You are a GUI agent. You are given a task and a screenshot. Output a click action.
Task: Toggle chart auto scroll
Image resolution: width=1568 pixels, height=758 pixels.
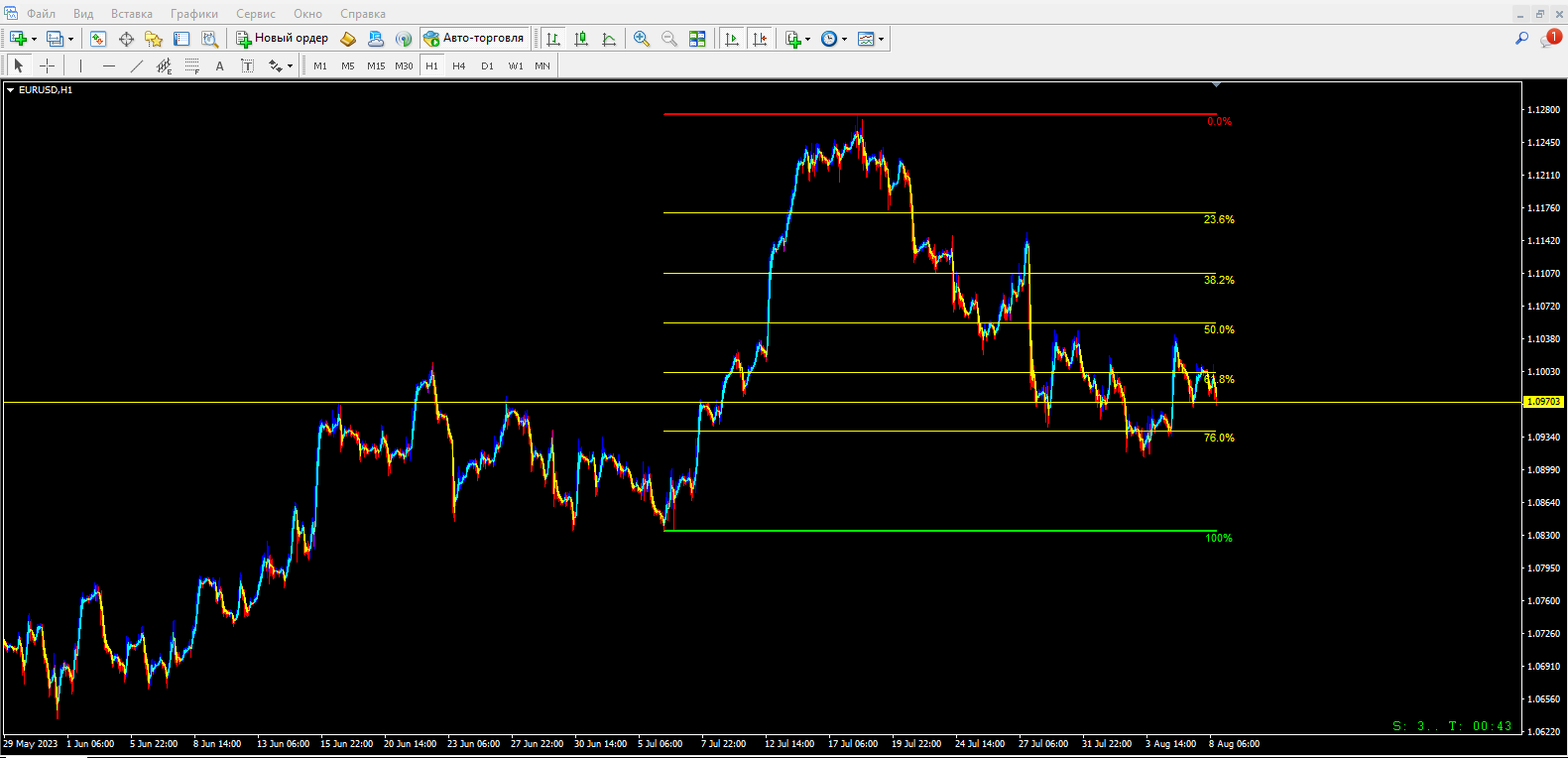point(732,39)
